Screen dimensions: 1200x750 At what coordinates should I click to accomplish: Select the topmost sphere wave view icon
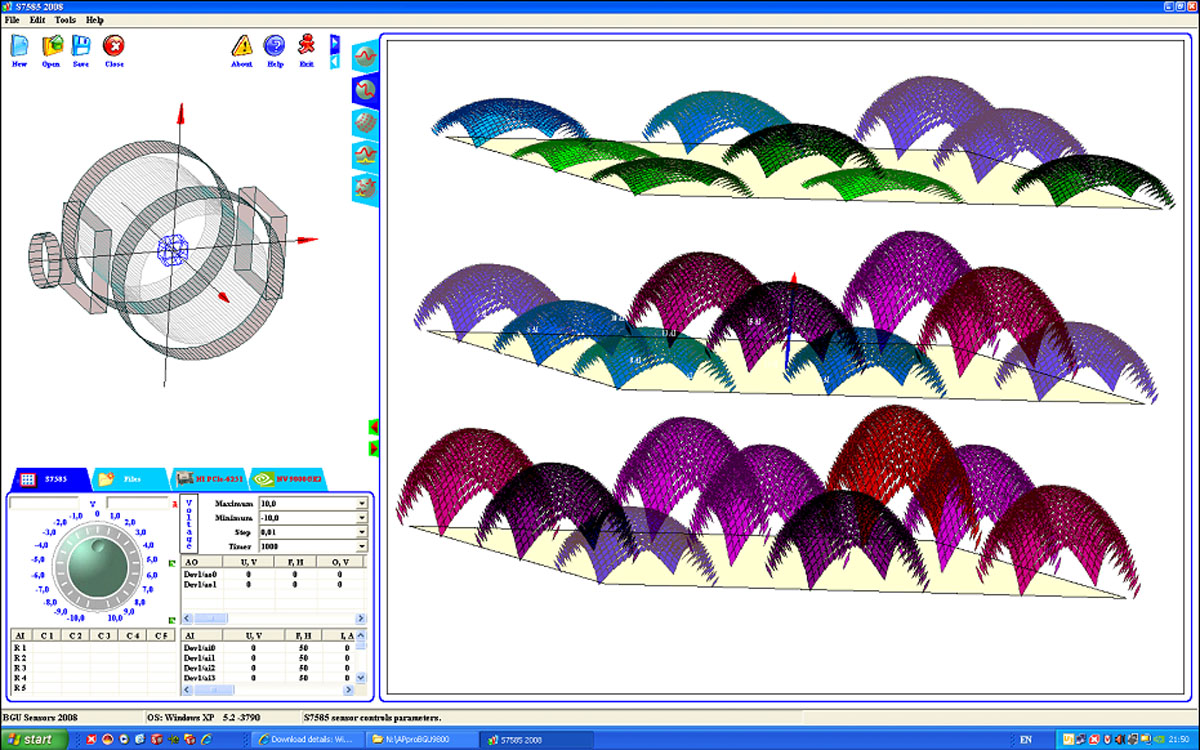coord(365,57)
